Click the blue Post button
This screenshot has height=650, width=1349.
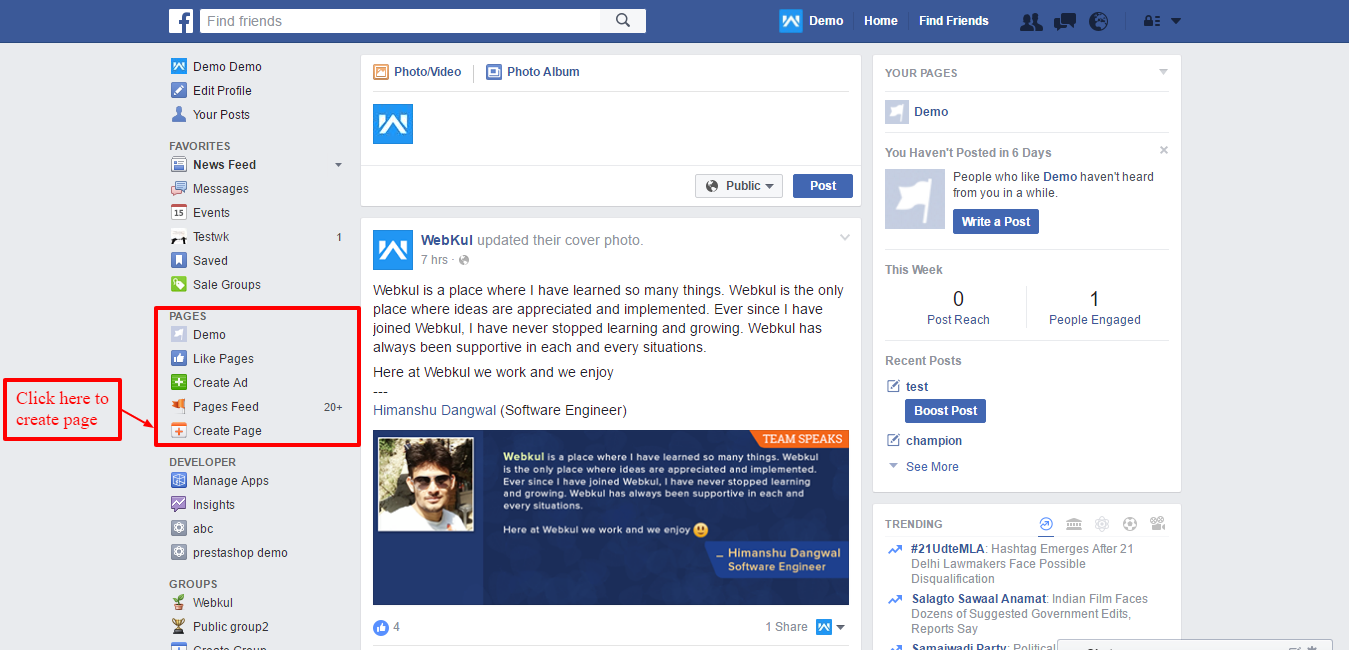tap(823, 186)
